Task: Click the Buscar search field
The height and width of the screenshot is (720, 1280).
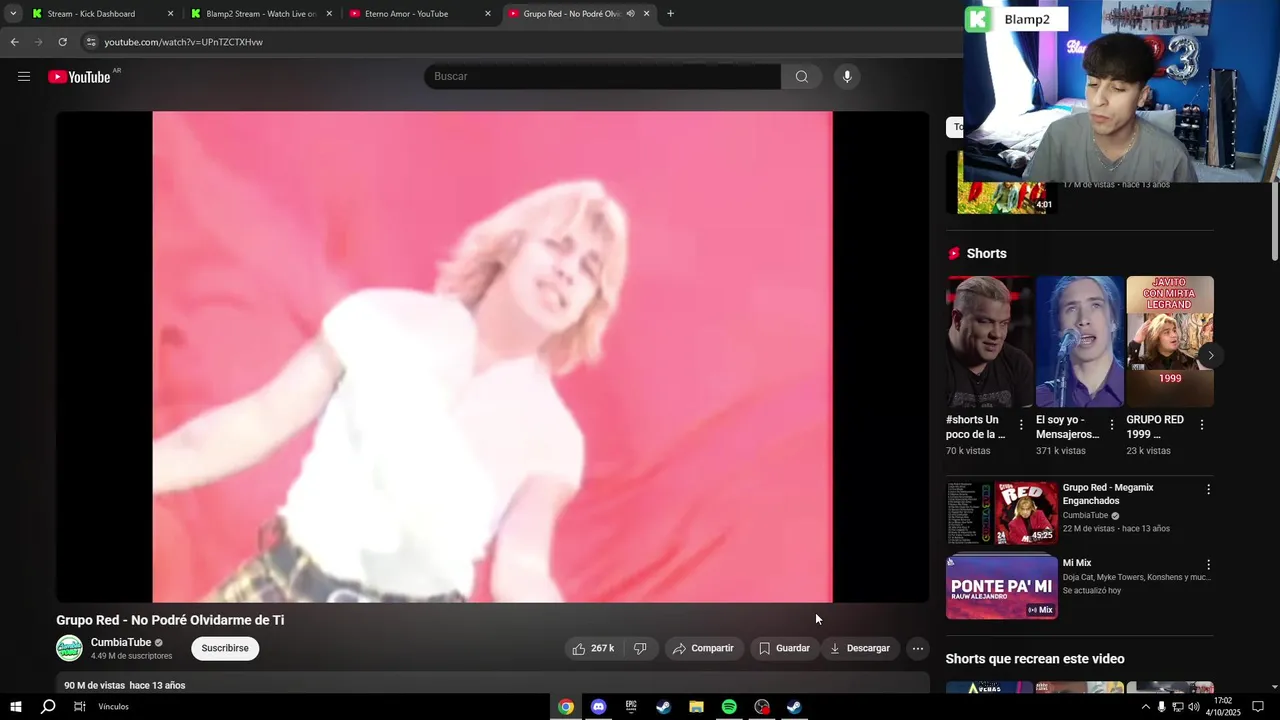Action: [602, 76]
